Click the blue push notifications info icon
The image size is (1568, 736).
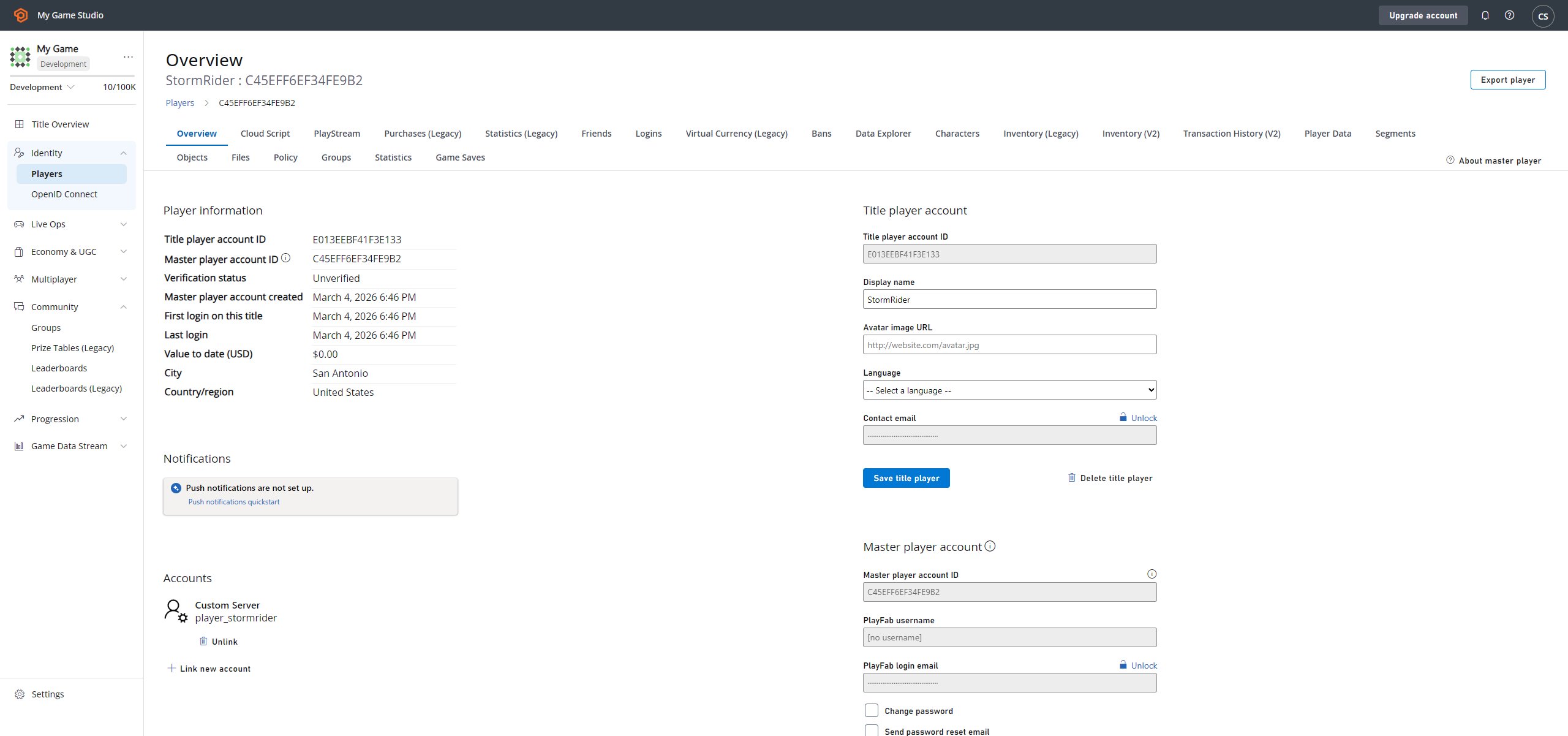(176, 488)
